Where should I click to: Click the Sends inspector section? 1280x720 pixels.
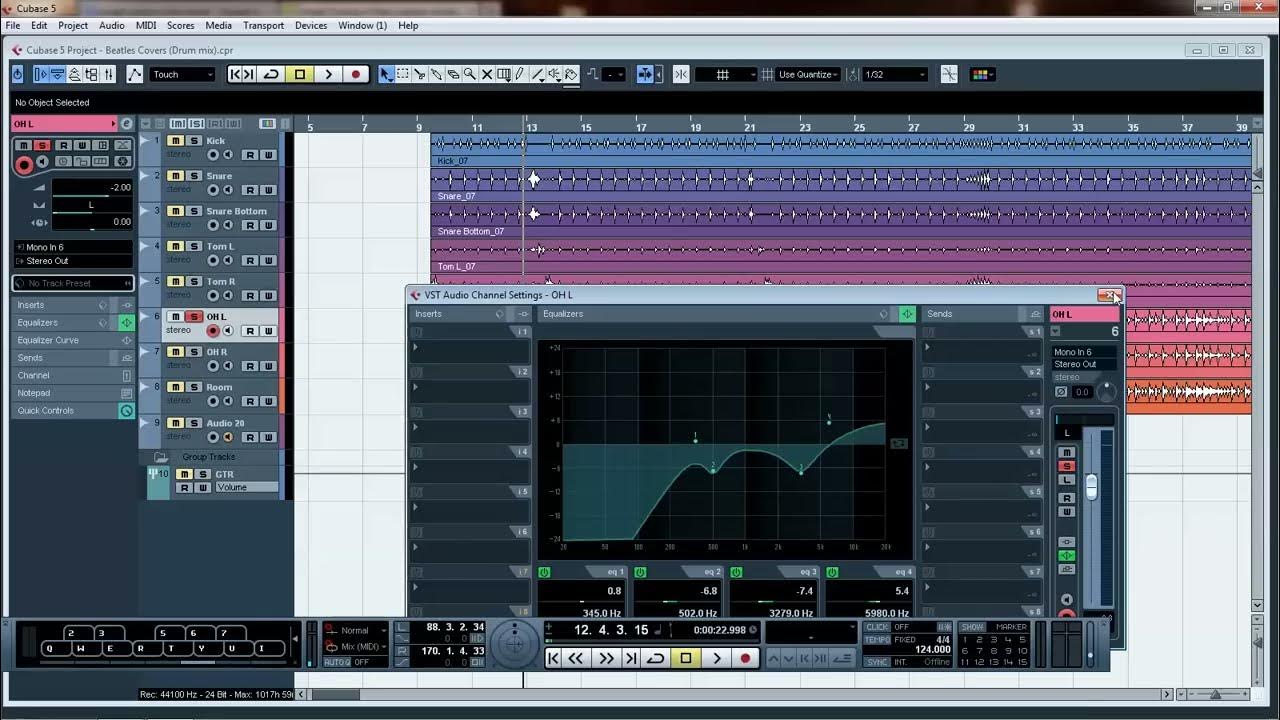(72, 358)
